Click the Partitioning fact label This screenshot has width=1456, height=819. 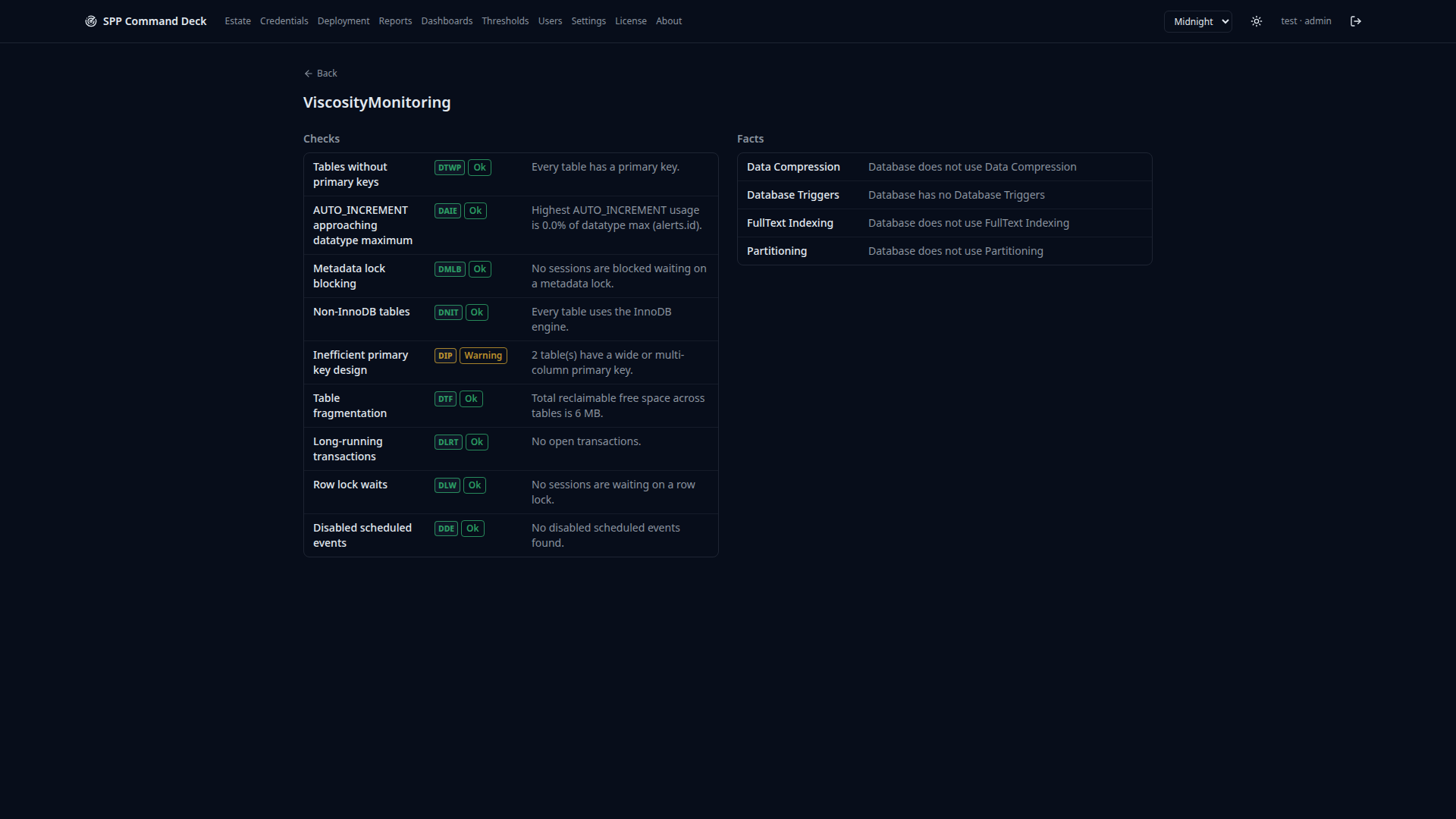tap(777, 251)
